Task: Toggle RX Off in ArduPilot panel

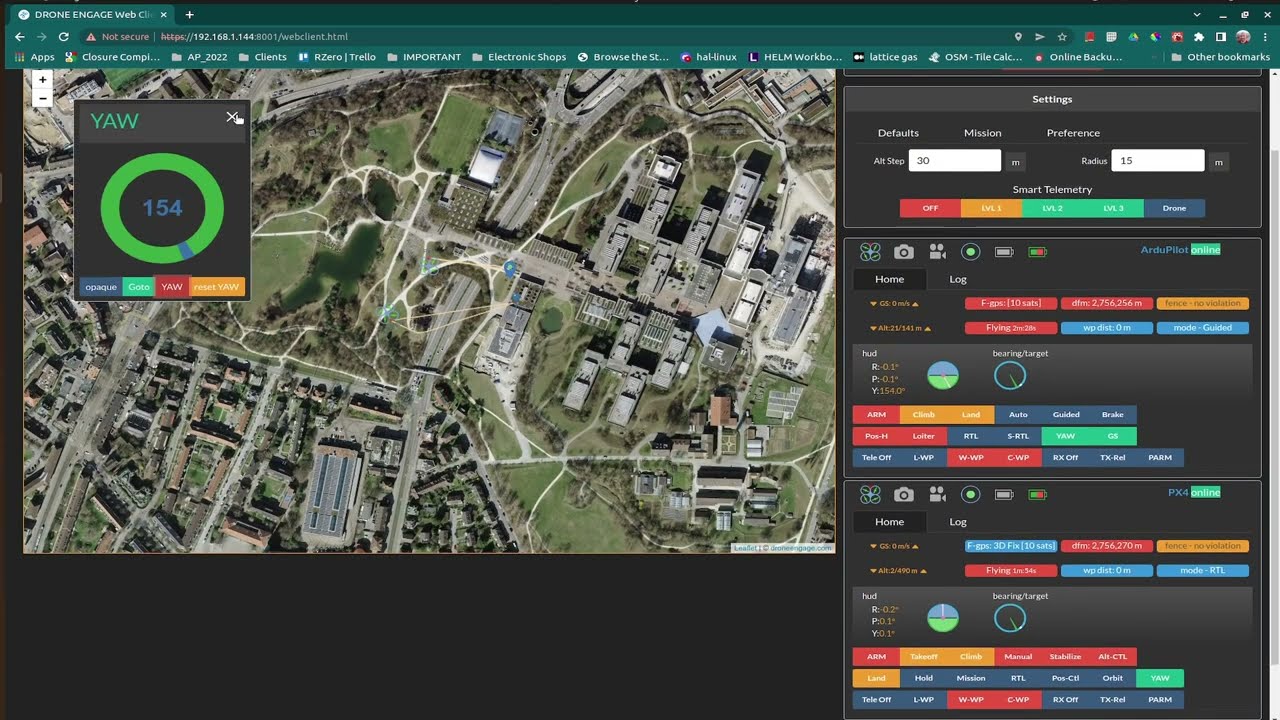Action: (1066, 458)
